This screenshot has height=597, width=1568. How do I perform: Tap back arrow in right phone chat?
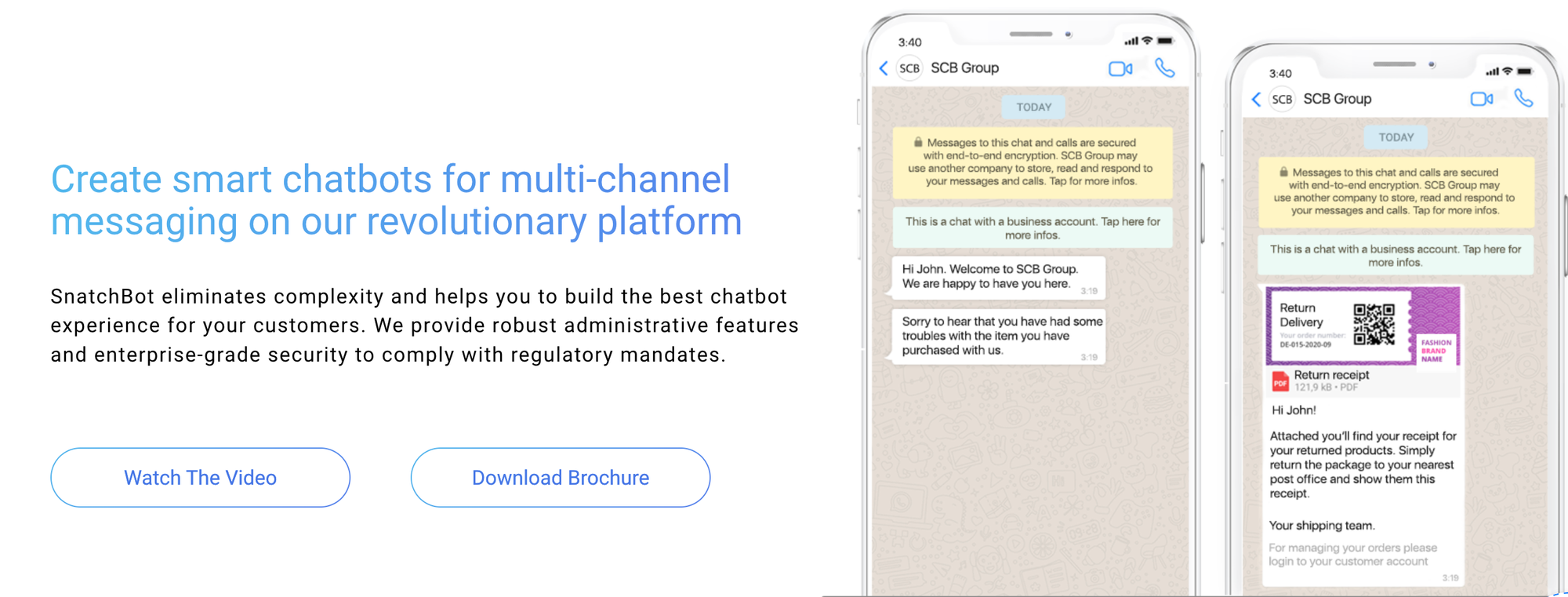point(1256,99)
